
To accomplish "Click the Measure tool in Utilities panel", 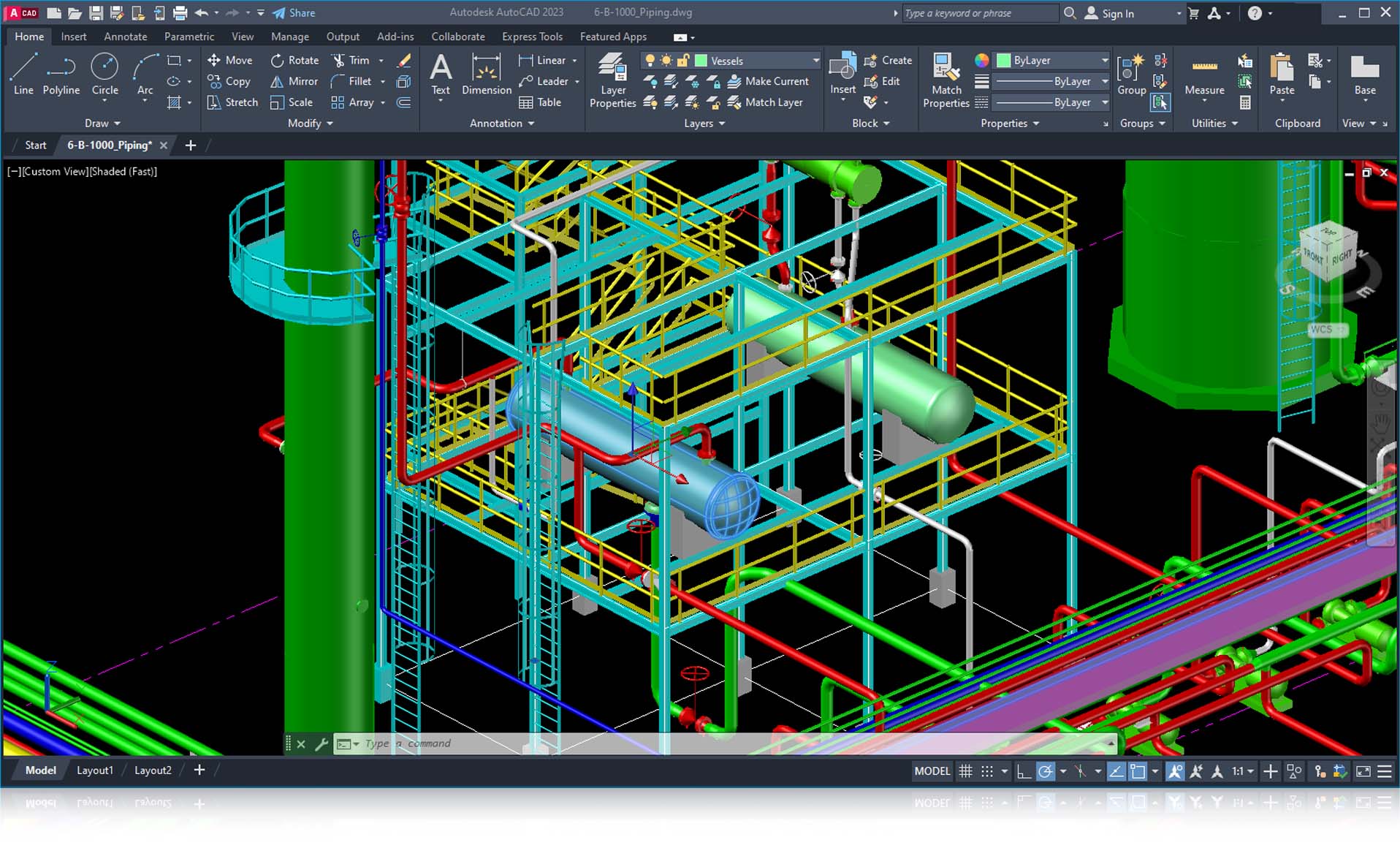I will 1203,77.
